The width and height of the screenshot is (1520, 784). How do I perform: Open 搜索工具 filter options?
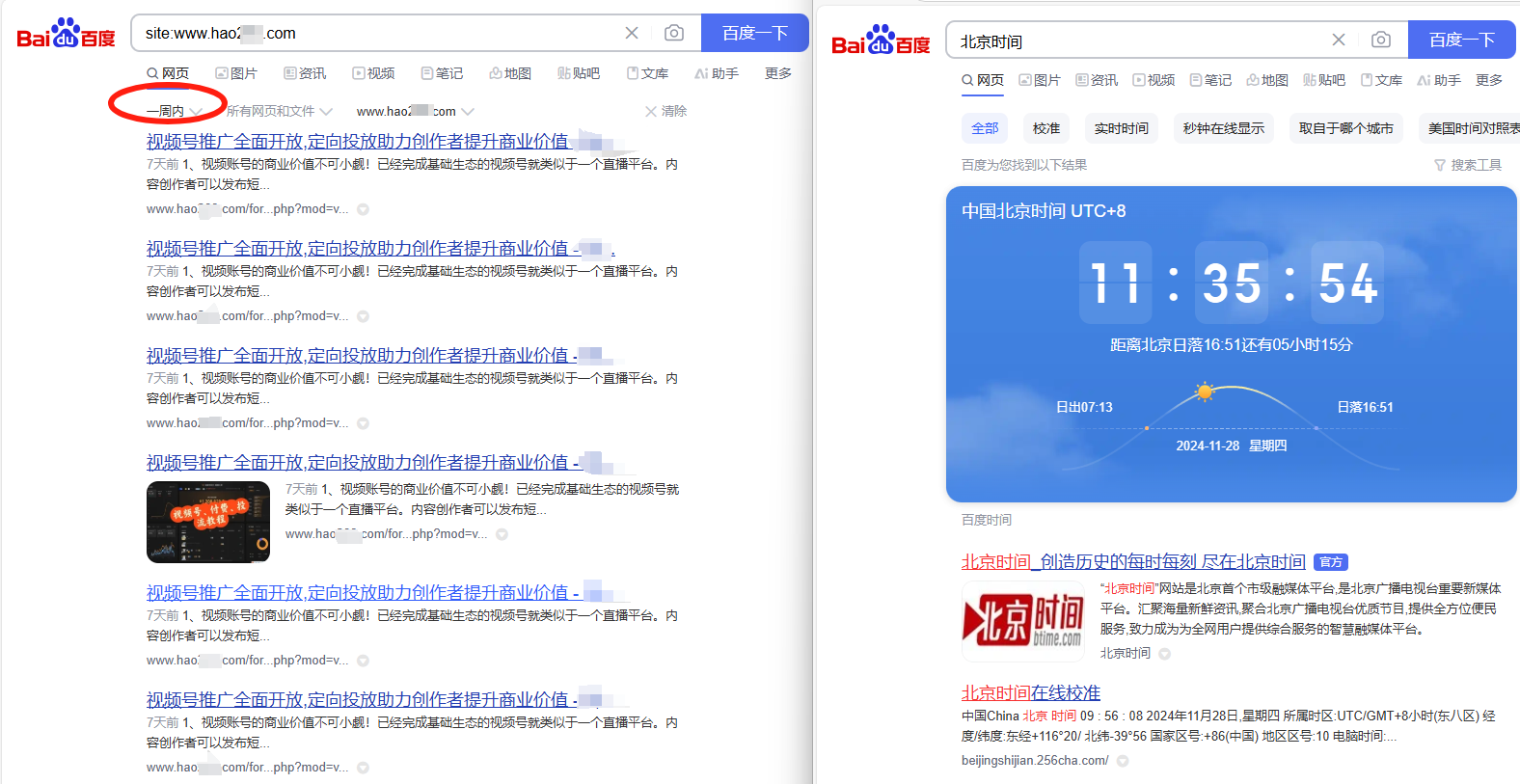(x=1468, y=165)
